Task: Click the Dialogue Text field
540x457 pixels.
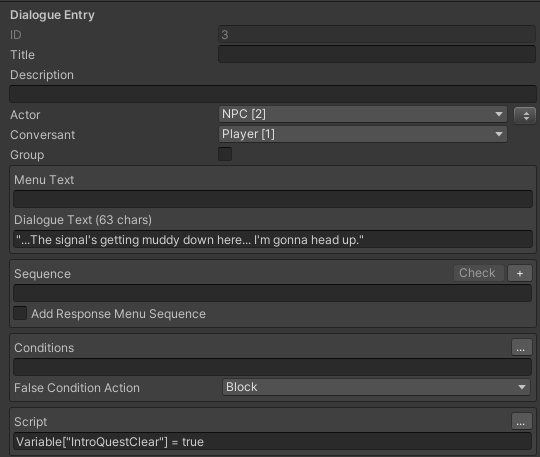Action: click(273, 239)
